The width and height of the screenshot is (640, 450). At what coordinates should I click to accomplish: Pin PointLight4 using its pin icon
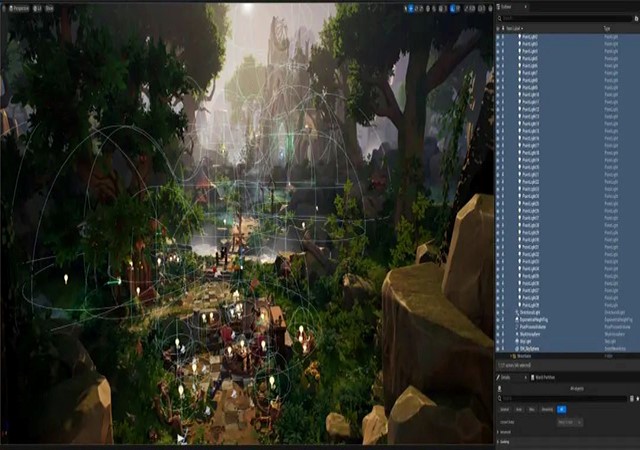click(x=503, y=51)
